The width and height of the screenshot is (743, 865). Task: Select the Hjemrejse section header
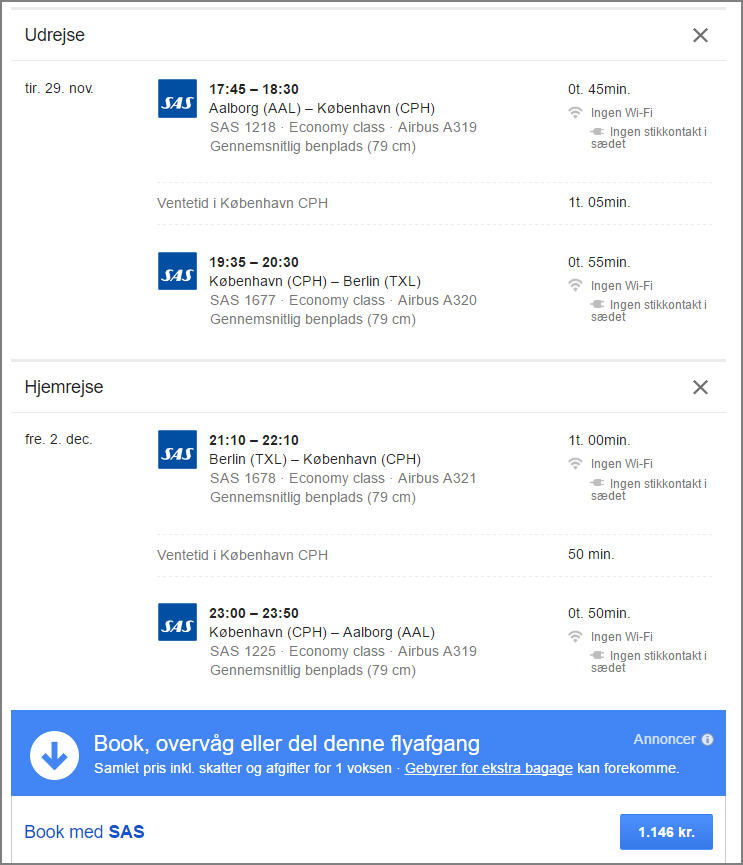[64, 387]
